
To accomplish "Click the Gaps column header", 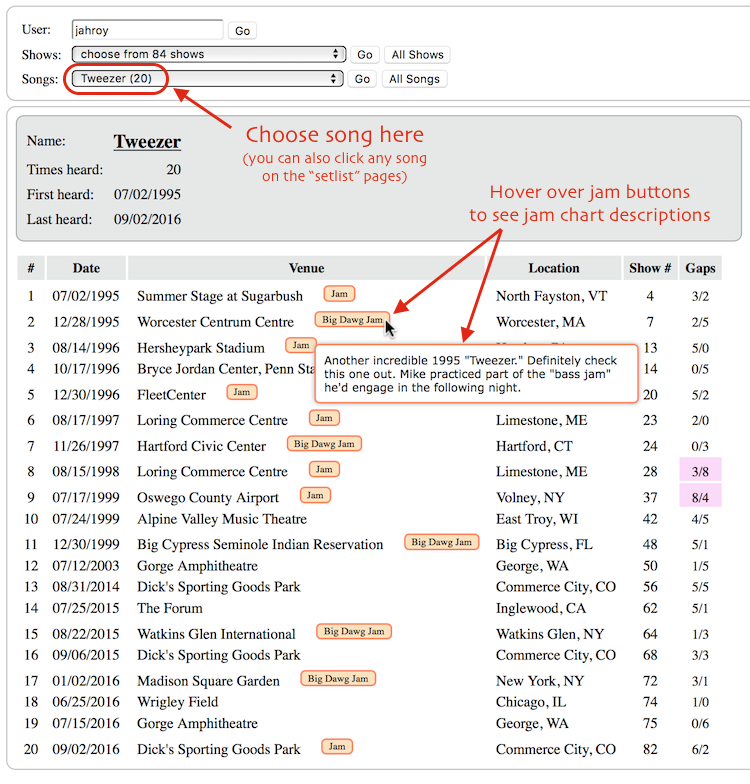I will point(700,268).
